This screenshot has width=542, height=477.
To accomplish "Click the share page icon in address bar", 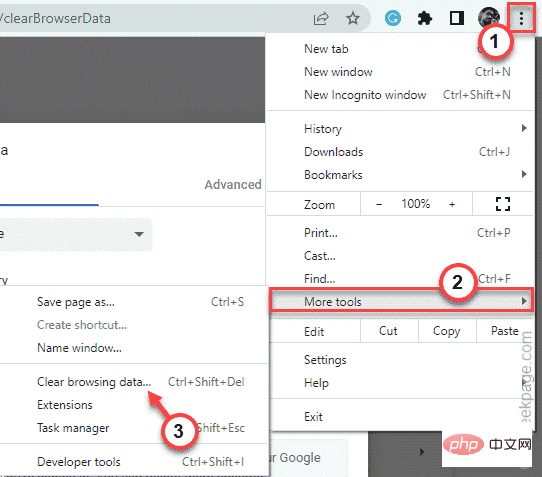I will point(321,18).
